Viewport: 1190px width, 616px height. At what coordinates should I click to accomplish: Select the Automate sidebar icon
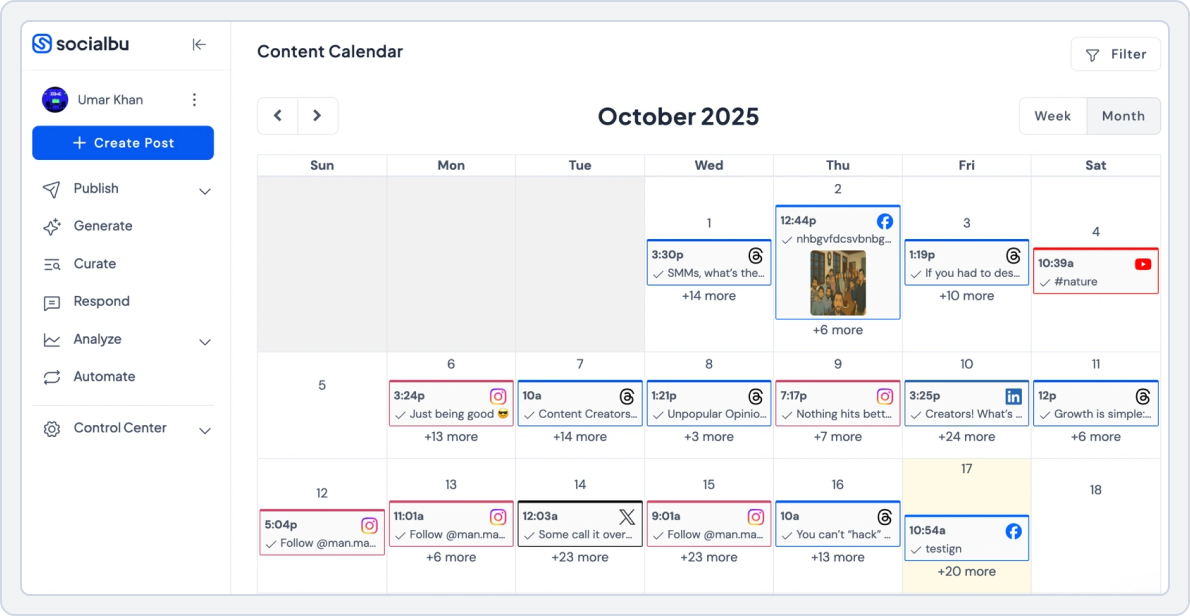click(52, 377)
